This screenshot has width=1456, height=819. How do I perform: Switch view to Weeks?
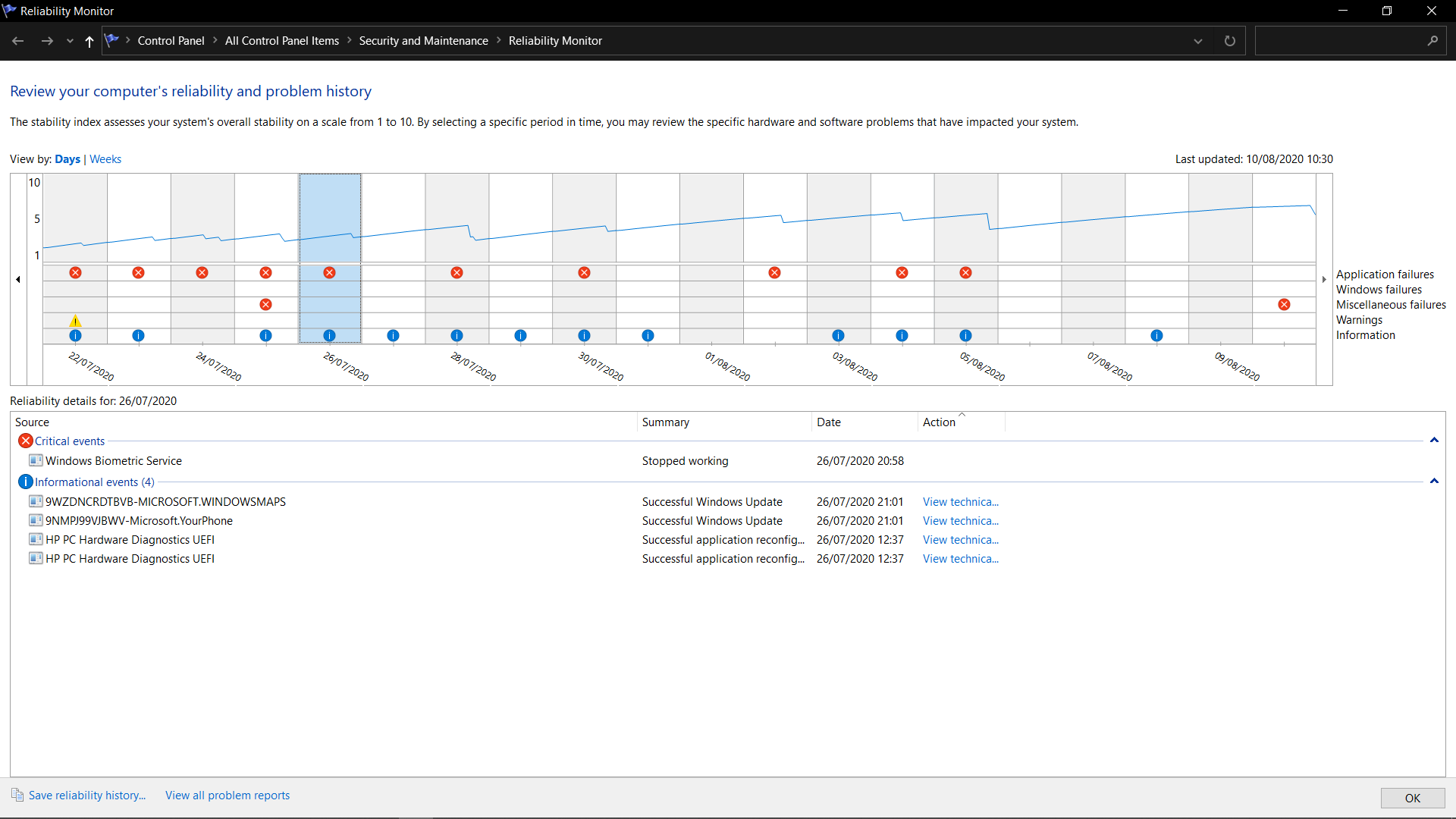pos(105,159)
